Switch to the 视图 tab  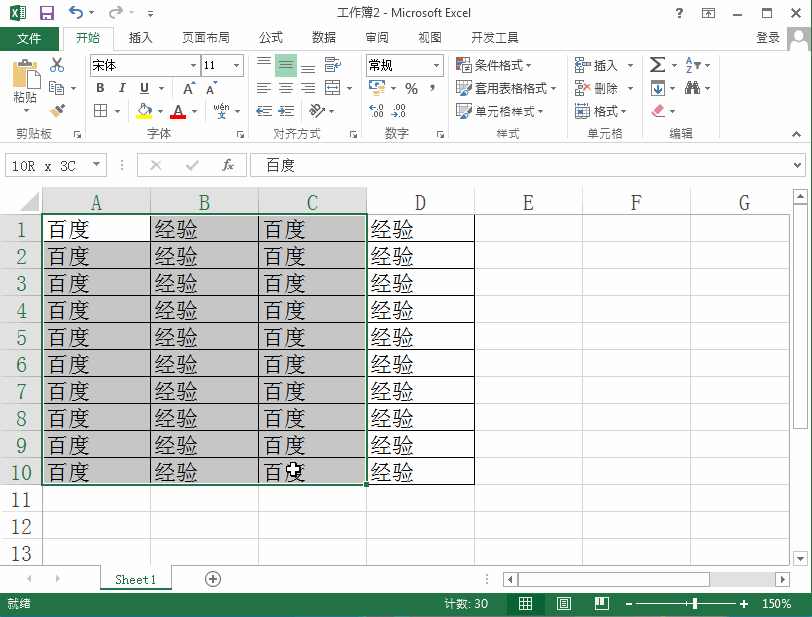click(x=430, y=38)
